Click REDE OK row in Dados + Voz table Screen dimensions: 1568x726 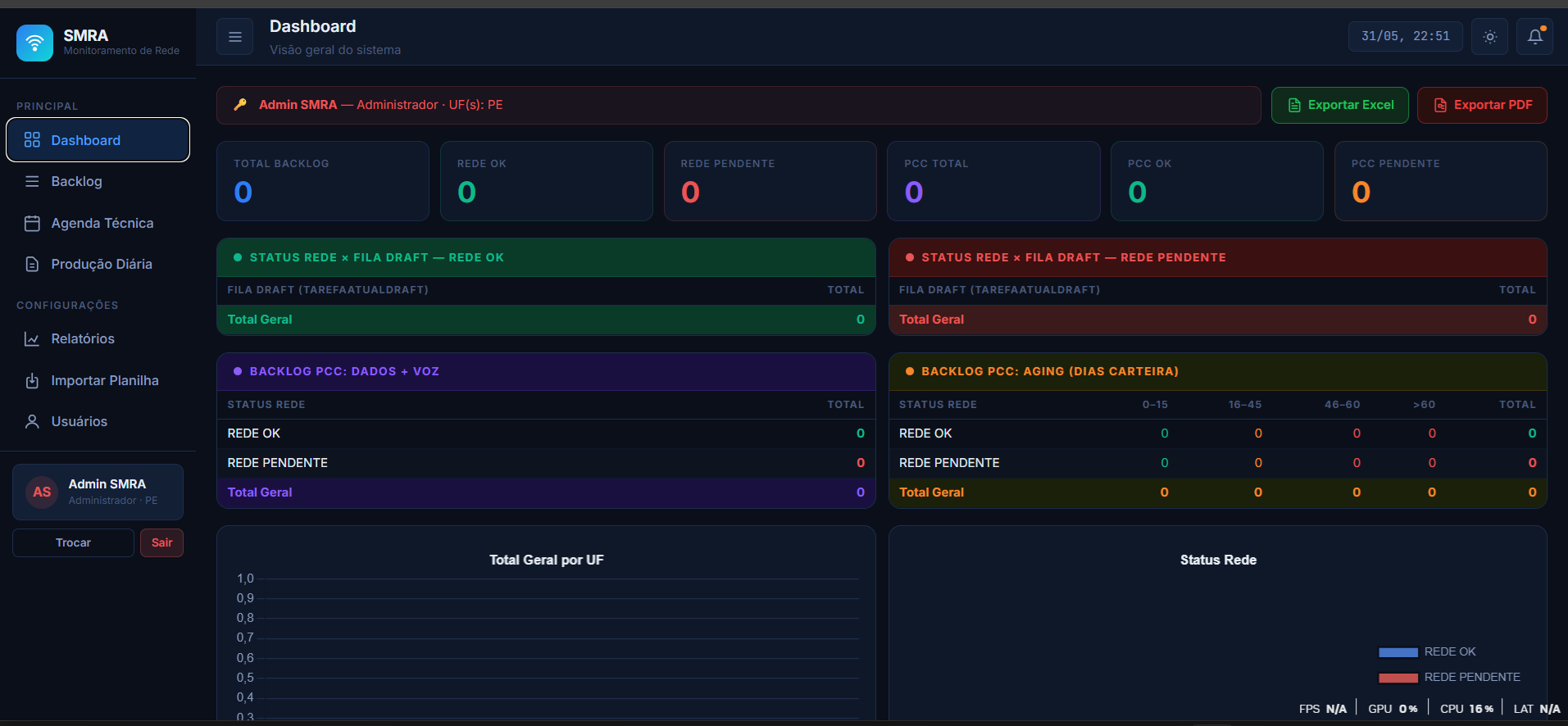(546, 433)
